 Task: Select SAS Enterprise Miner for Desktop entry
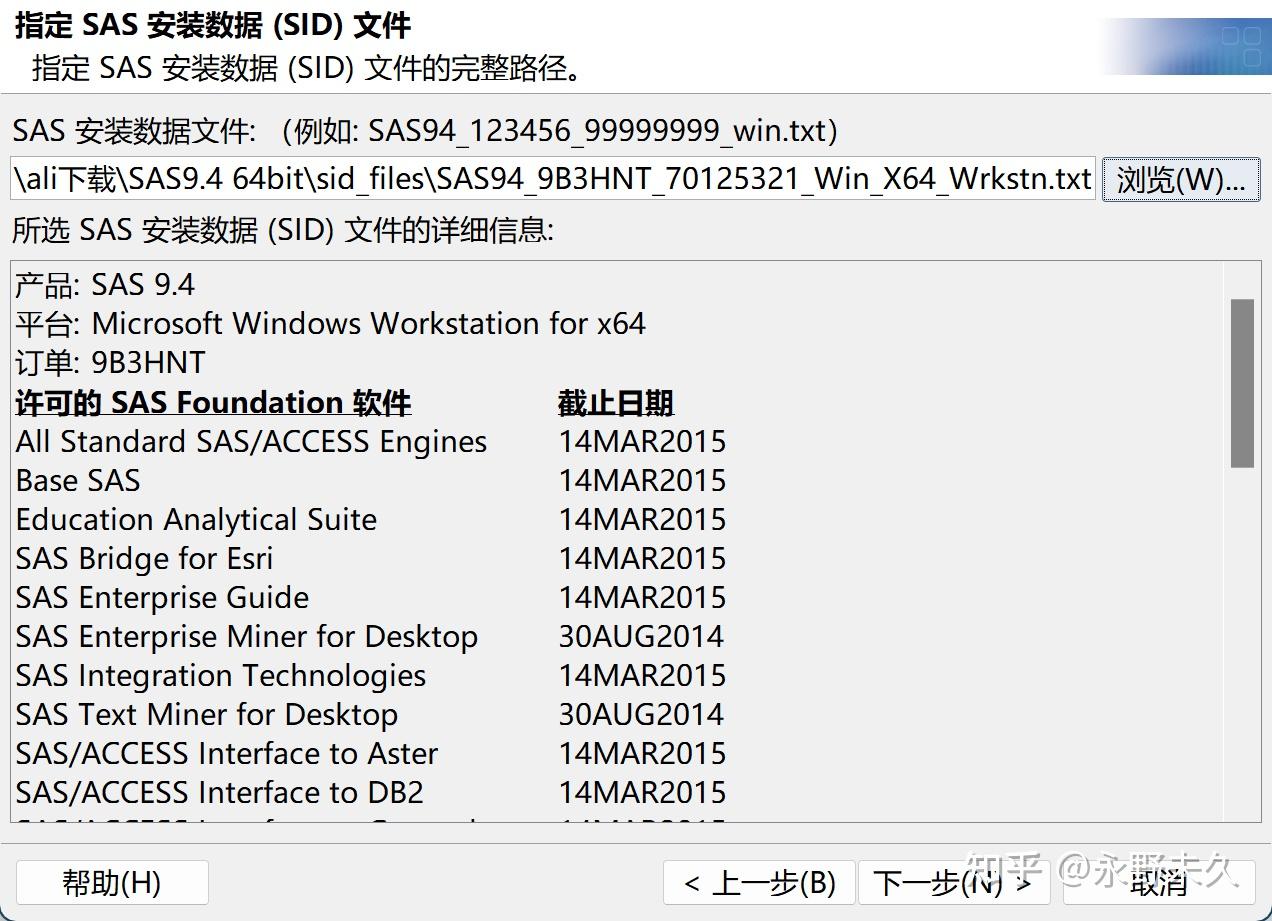(x=246, y=636)
